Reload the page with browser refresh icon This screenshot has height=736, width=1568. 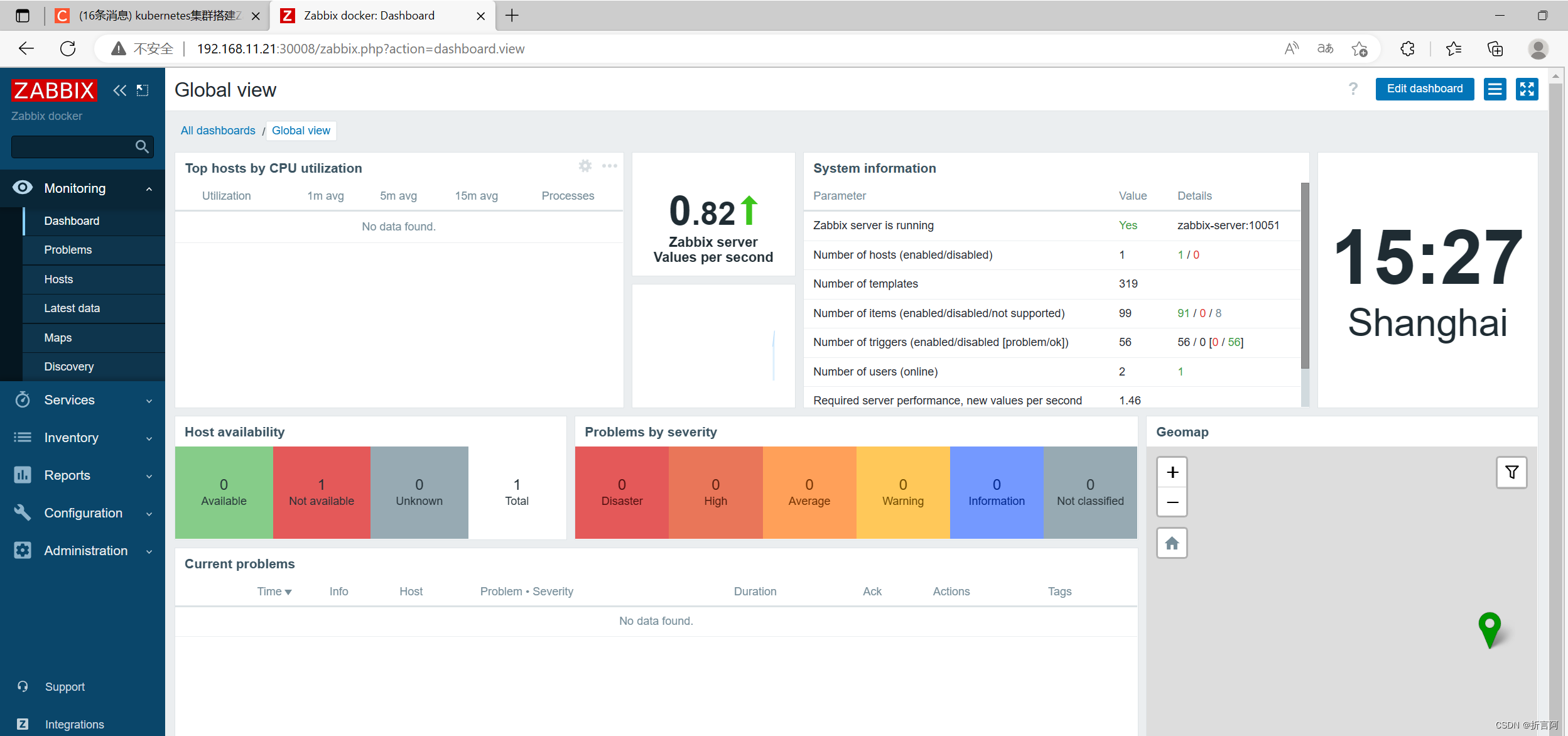(68, 48)
